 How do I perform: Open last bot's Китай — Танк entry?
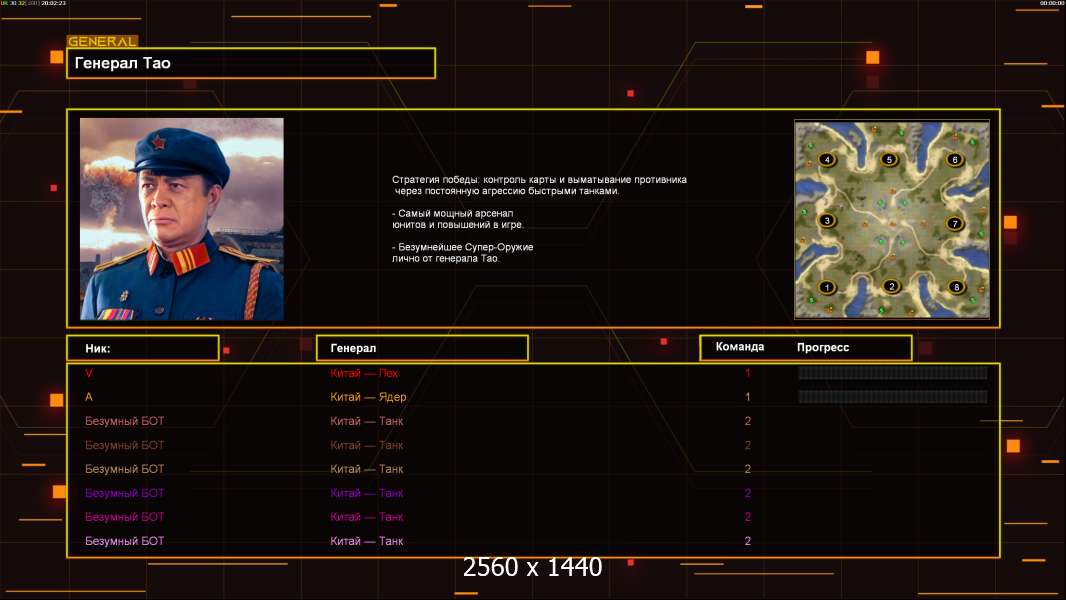pos(366,541)
